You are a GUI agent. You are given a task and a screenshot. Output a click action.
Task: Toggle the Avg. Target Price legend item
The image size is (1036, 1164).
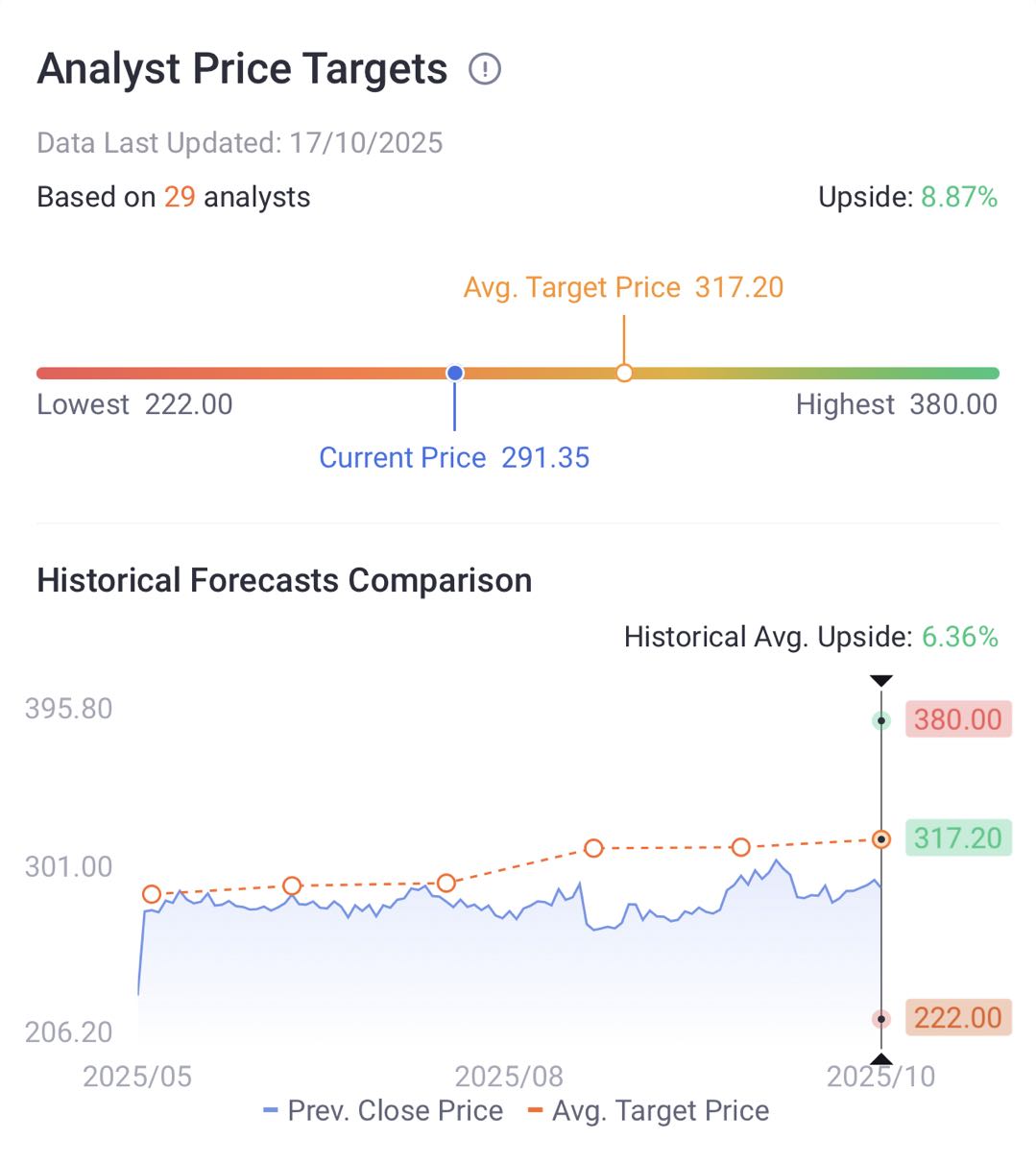pos(649,1111)
